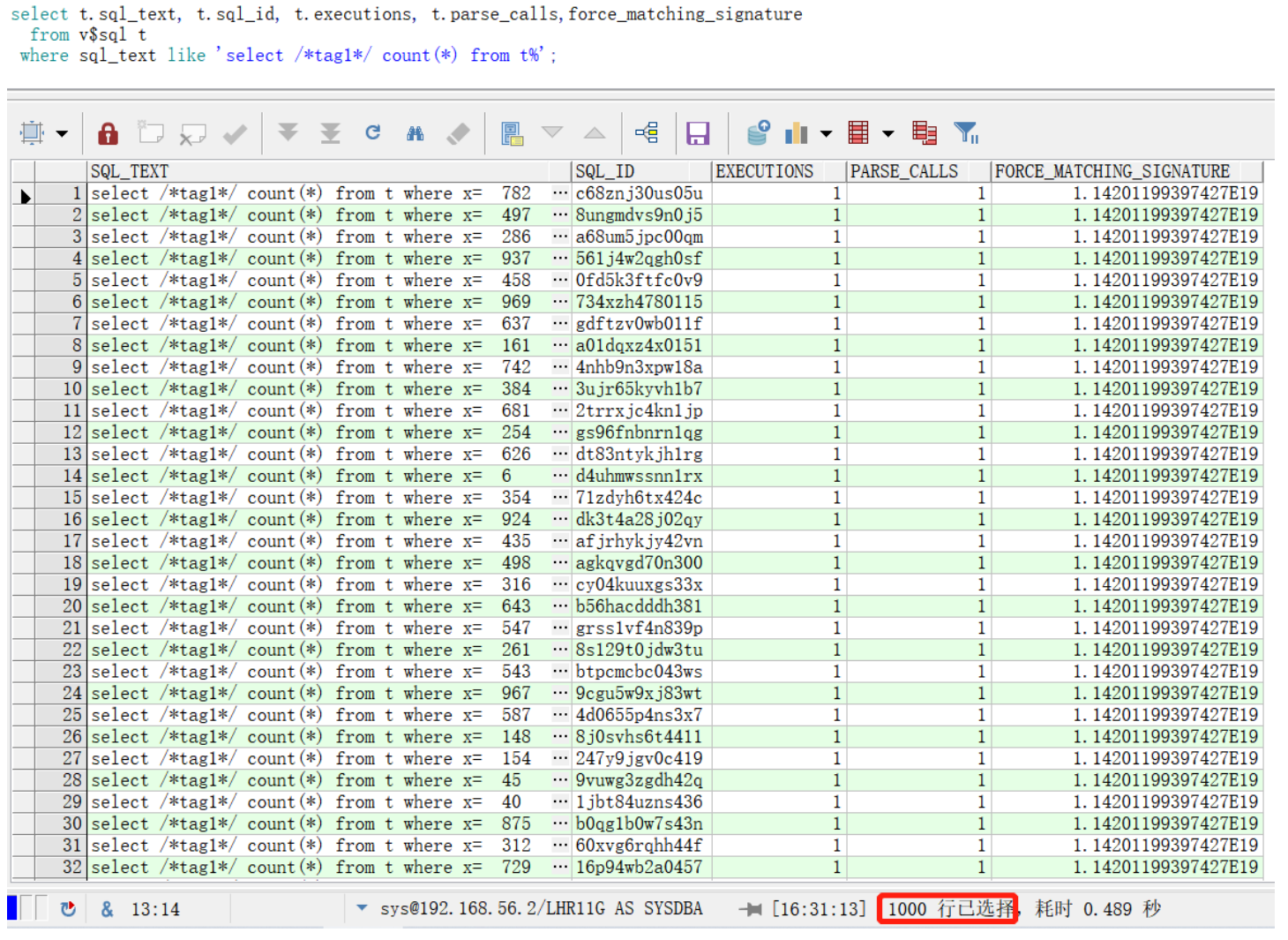Open ellipsis editor for row with x= 937

[x=560, y=259]
